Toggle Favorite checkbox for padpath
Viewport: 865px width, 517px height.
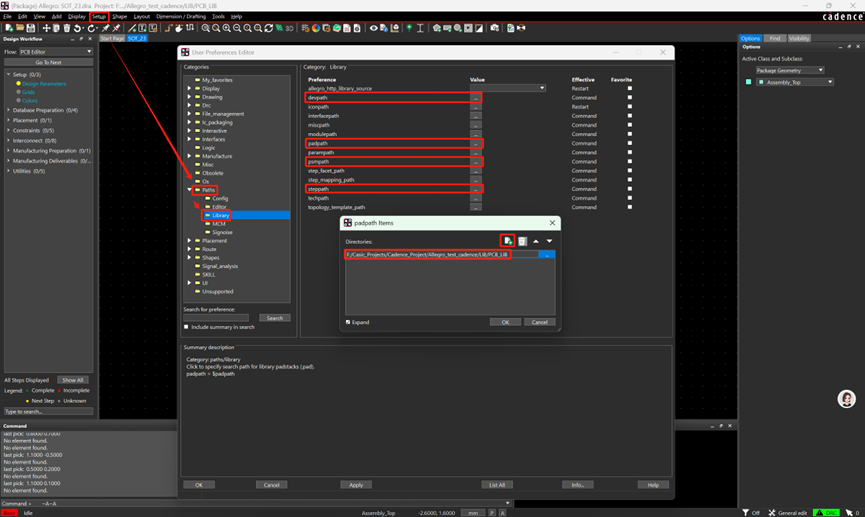pos(630,143)
